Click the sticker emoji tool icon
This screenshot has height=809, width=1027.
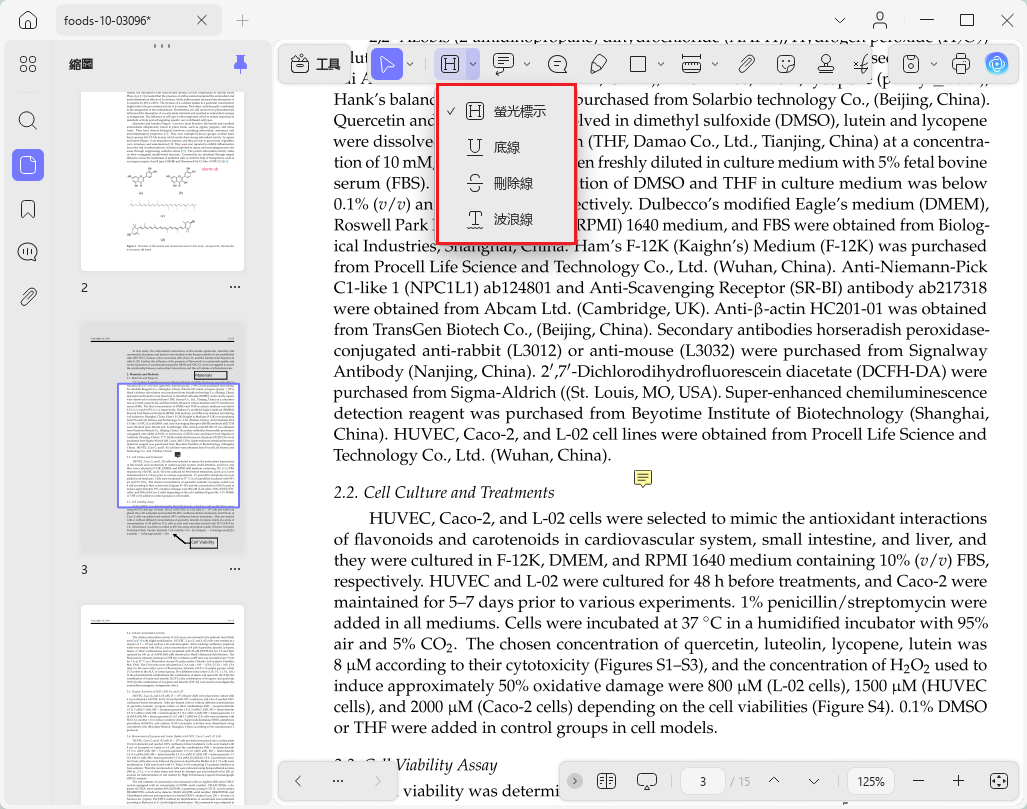(785, 64)
